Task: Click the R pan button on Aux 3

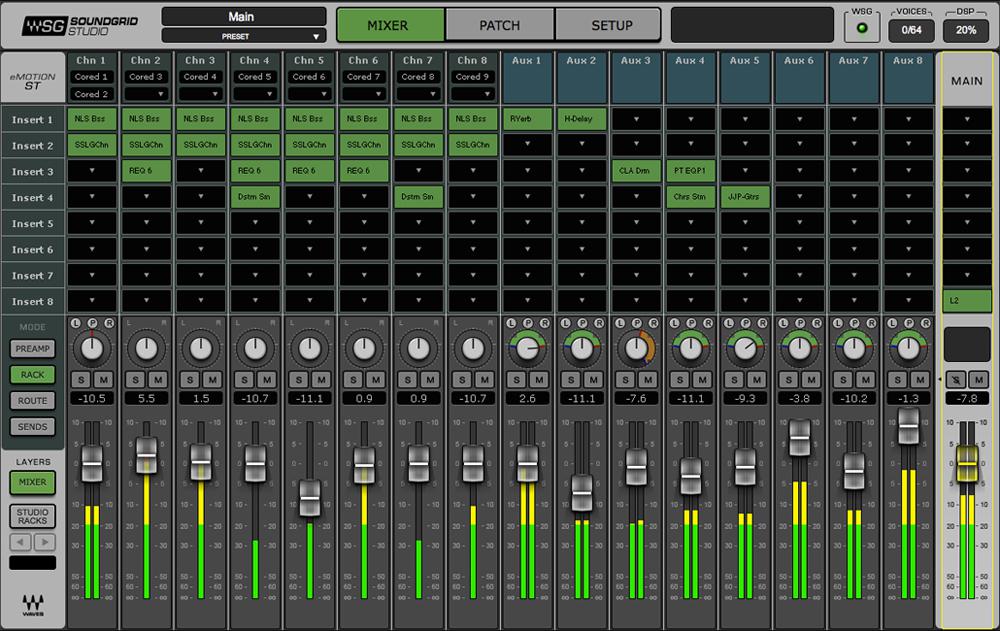Action: click(651, 323)
